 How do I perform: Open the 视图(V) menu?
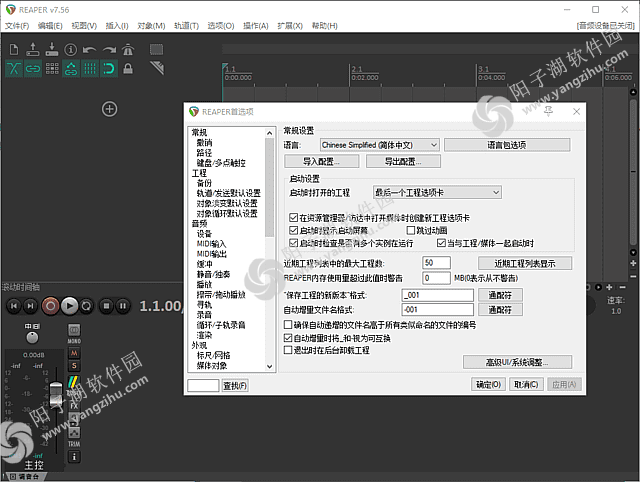point(84,26)
